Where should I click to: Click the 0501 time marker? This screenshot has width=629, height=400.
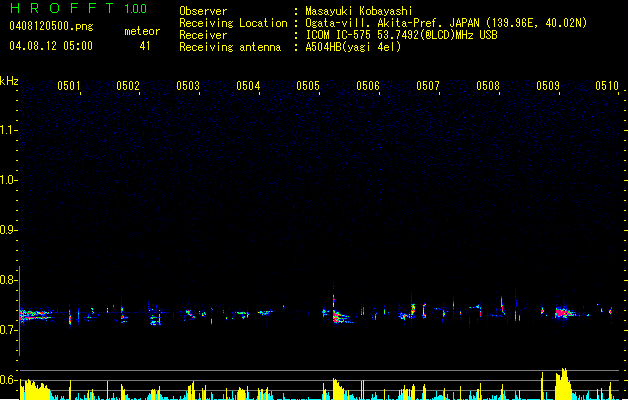[69, 86]
